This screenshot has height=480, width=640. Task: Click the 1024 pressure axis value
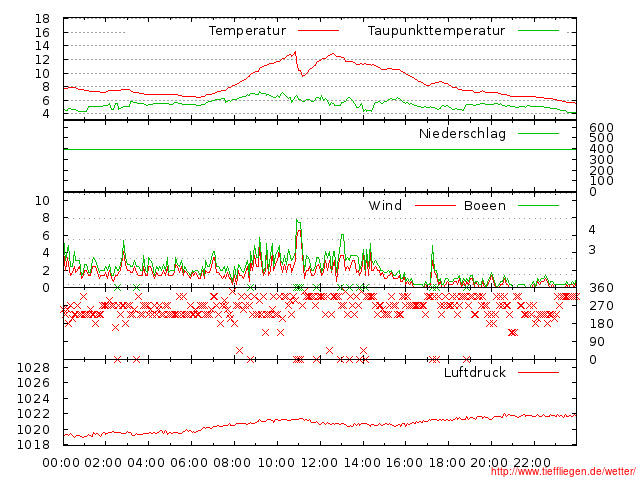click(x=33, y=399)
